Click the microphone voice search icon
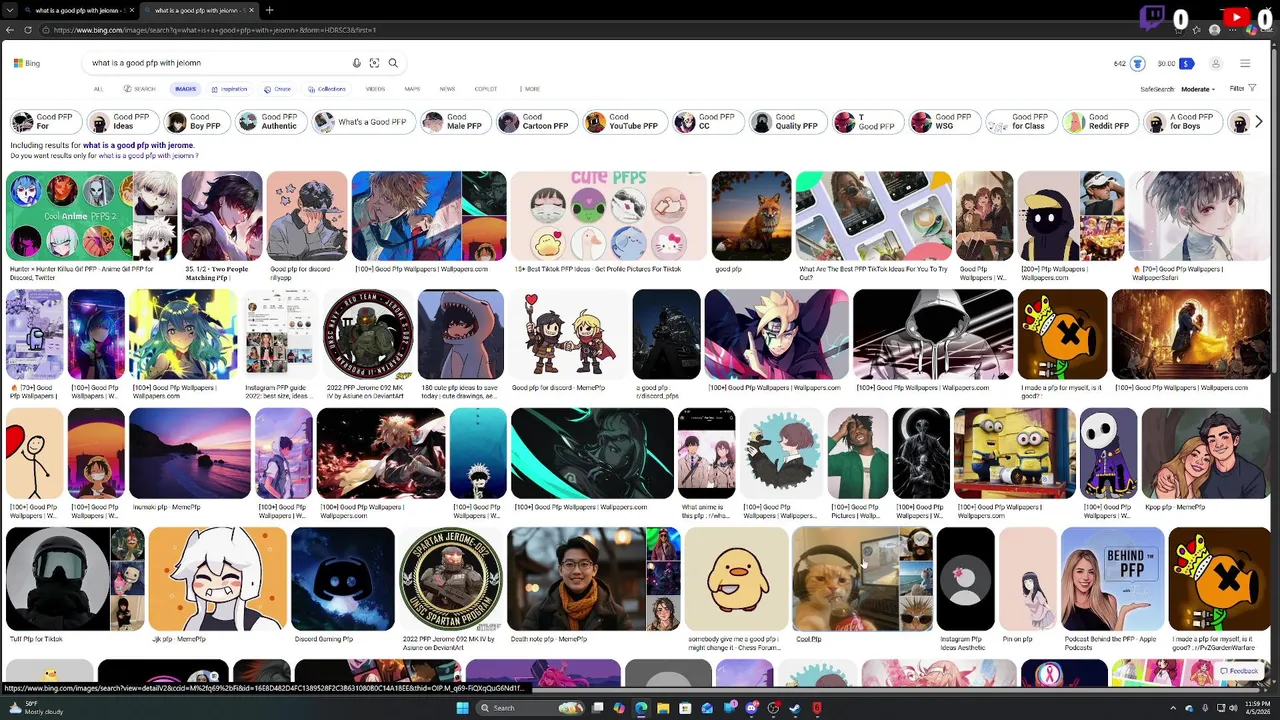 [x=356, y=63]
